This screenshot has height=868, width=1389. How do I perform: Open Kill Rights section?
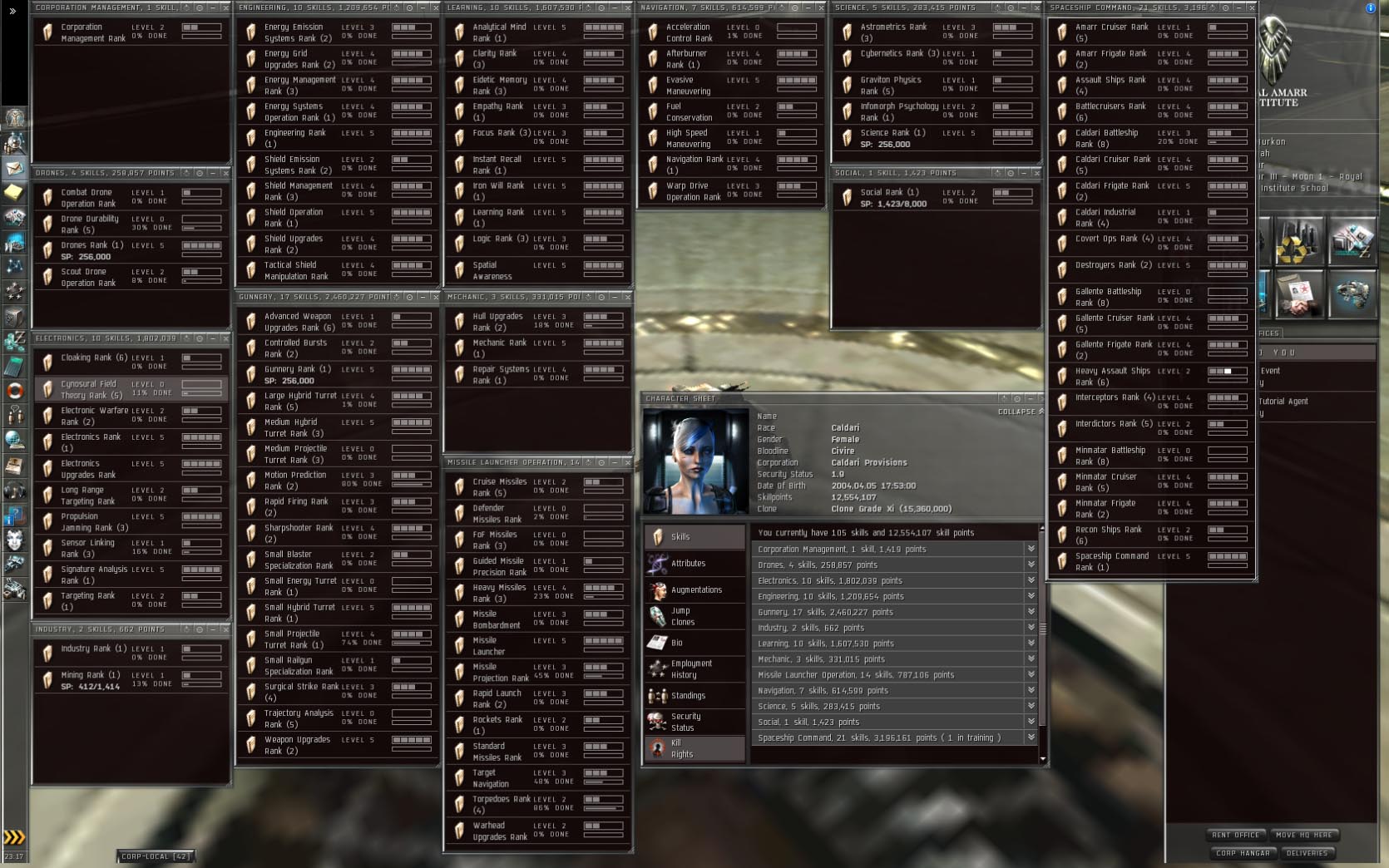694,748
